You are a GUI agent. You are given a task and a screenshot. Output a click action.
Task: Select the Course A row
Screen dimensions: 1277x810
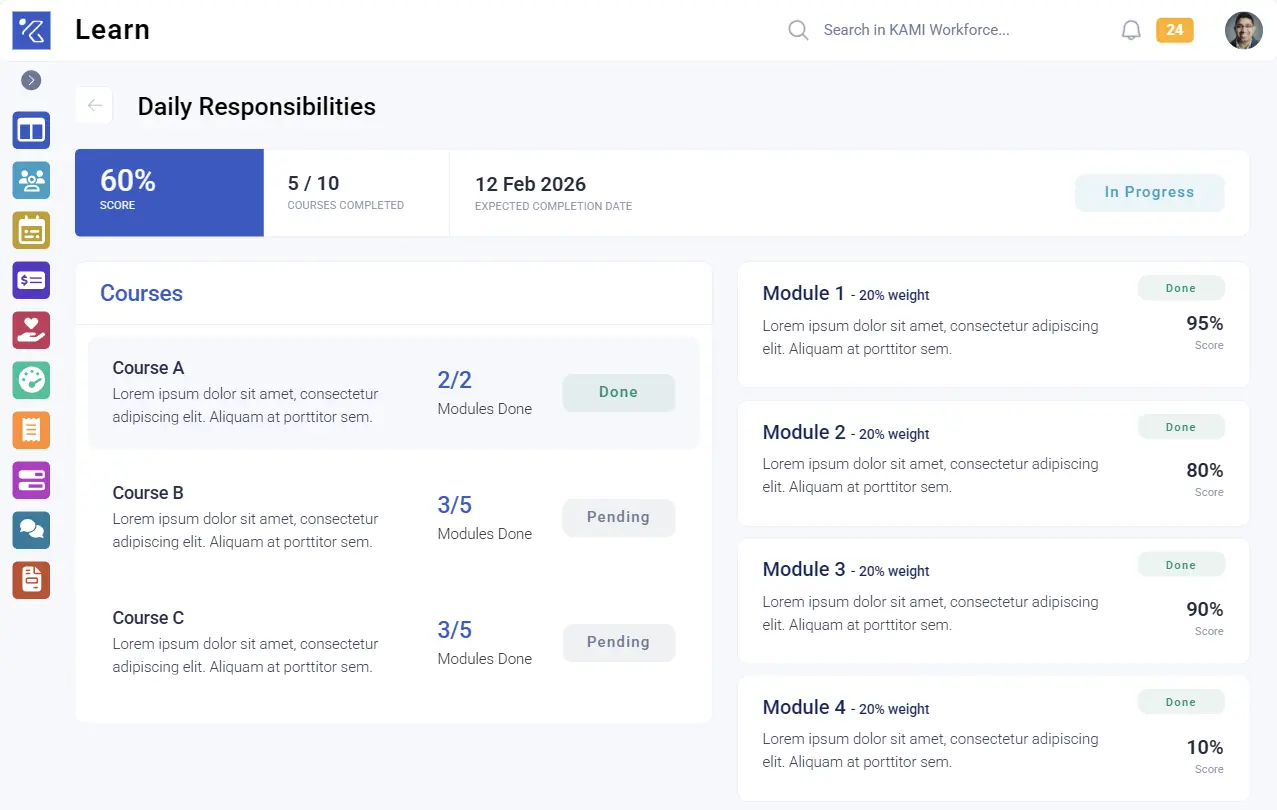click(393, 392)
